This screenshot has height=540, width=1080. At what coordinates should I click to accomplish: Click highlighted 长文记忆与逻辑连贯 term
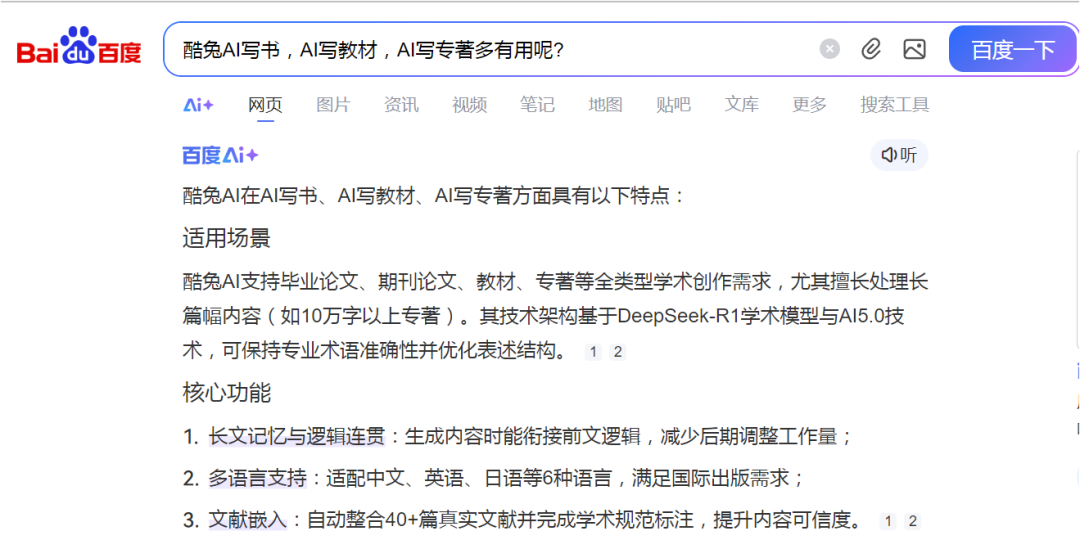297,436
